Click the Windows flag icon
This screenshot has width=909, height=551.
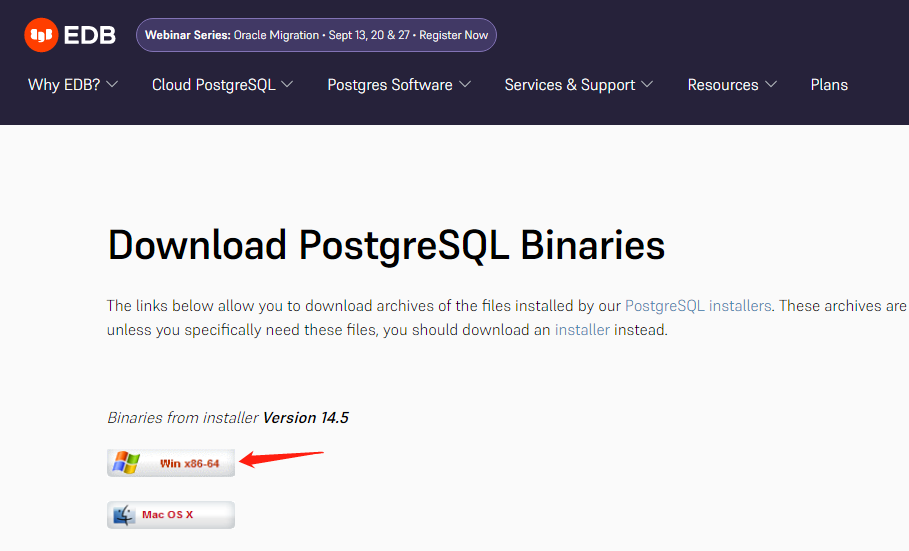[126, 463]
